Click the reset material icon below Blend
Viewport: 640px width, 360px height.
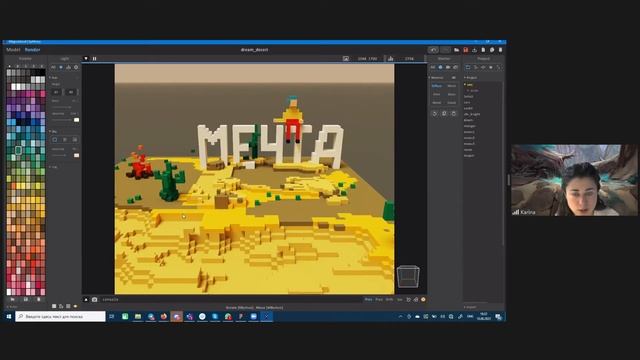tap(435, 113)
